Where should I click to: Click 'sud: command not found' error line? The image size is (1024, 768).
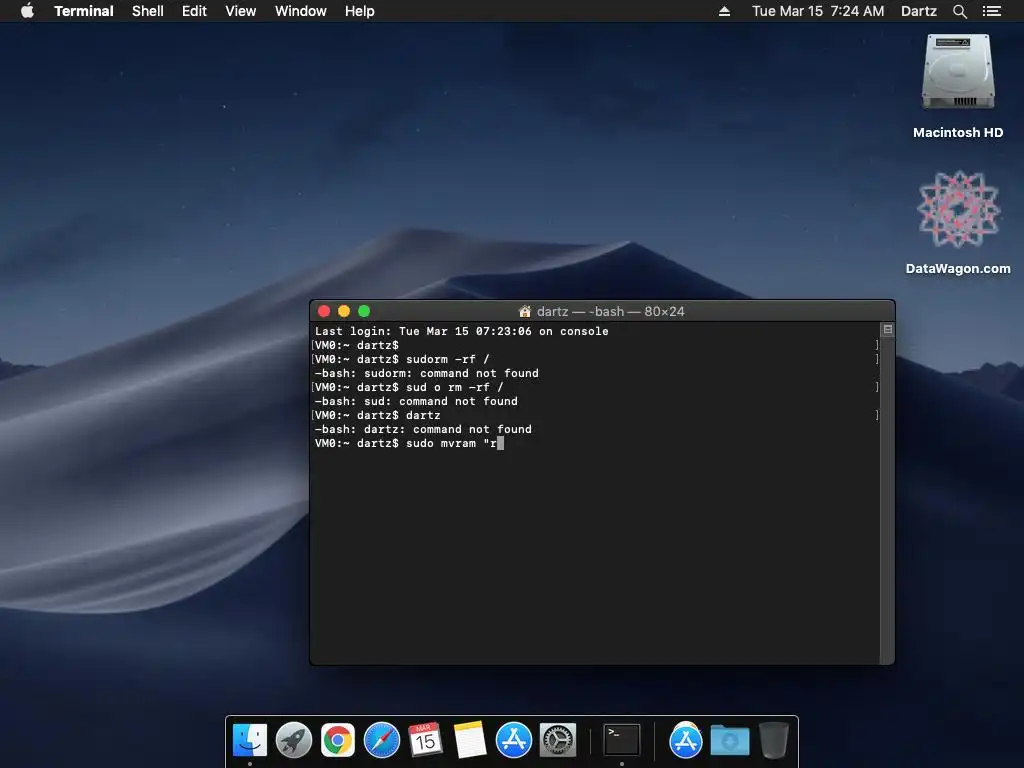[x=416, y=401]
